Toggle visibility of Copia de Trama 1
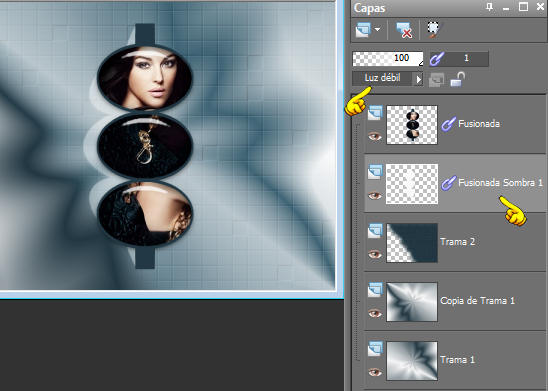The height and width of the screenshot is (391, 548). click(375, 313)
